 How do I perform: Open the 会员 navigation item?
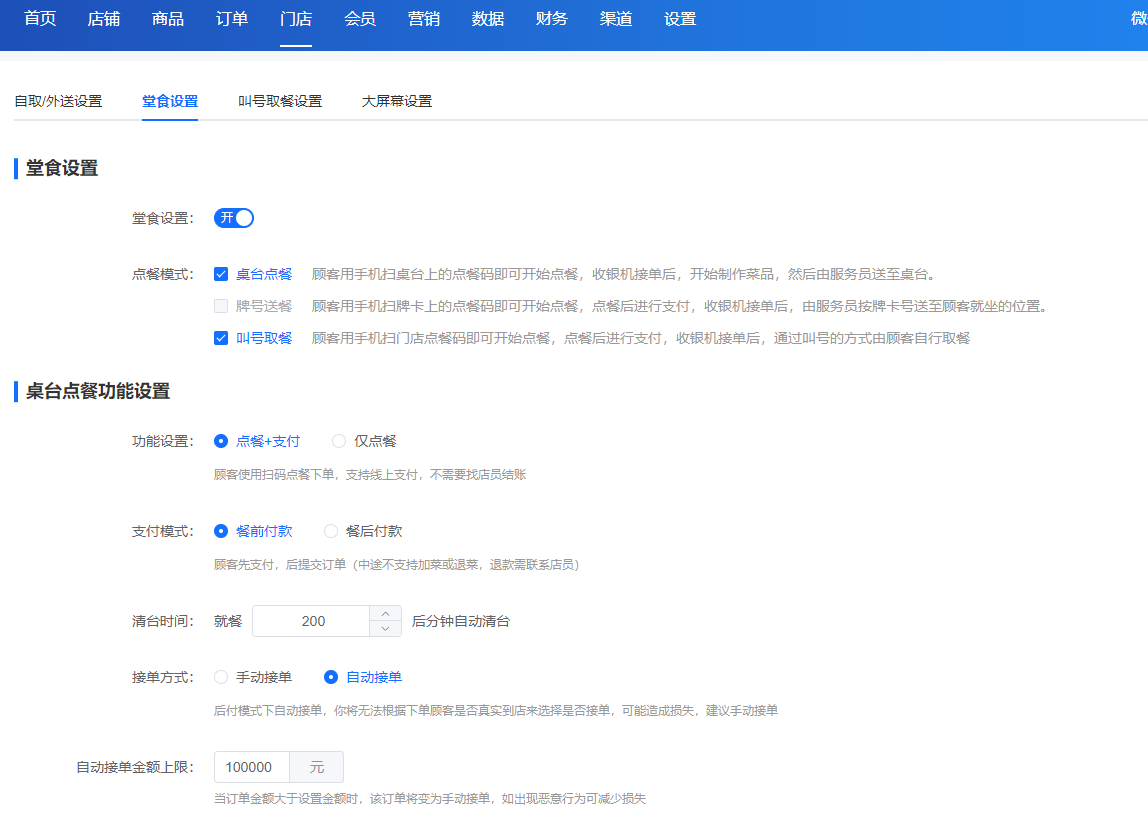point(360,19)
